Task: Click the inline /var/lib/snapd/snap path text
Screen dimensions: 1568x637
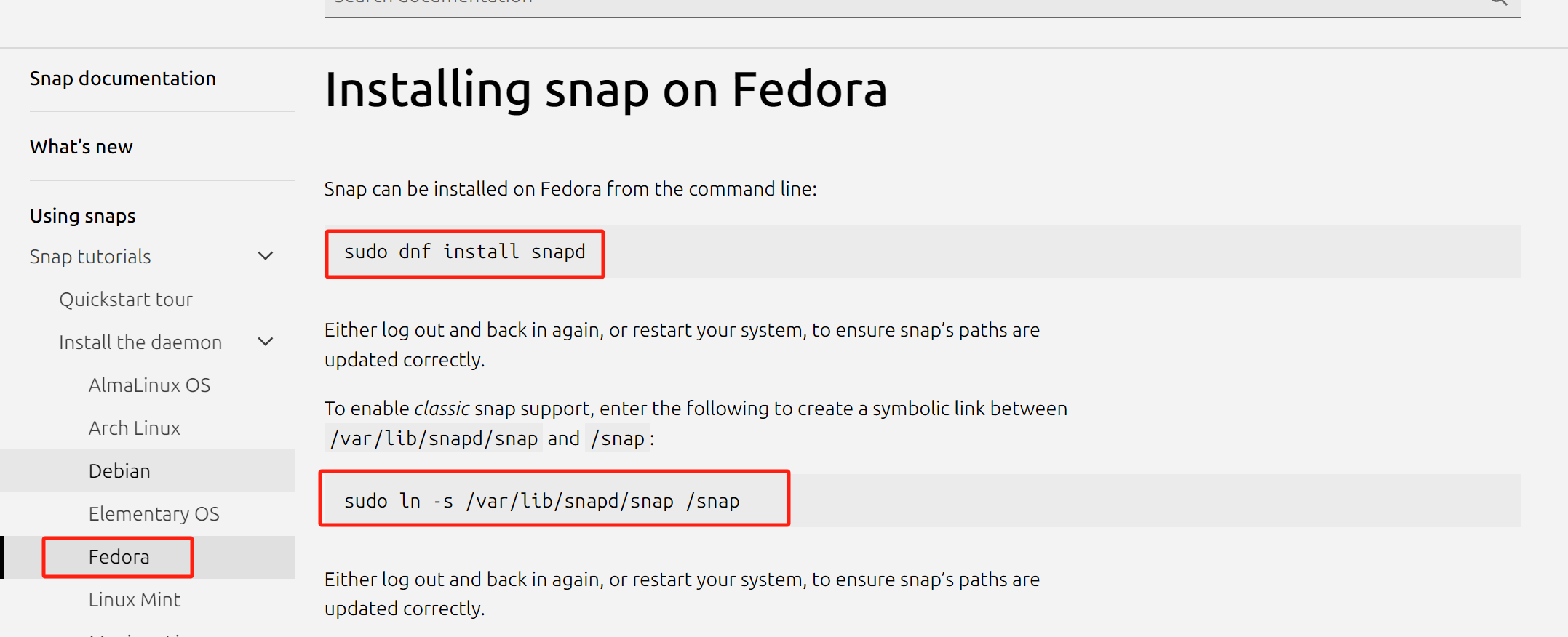Action: (x=434, y=438)
